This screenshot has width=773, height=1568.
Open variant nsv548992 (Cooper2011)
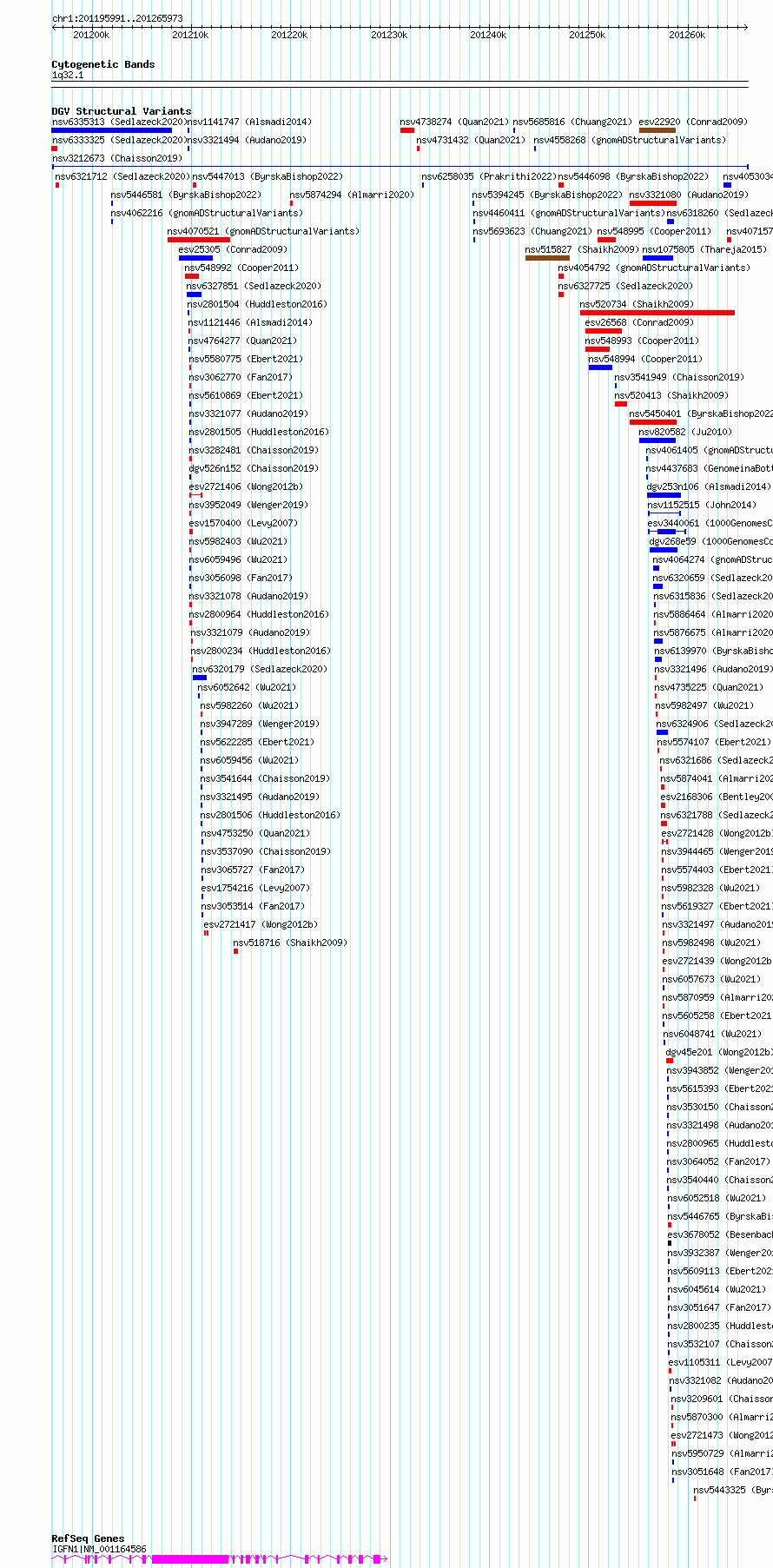(241, 268)
